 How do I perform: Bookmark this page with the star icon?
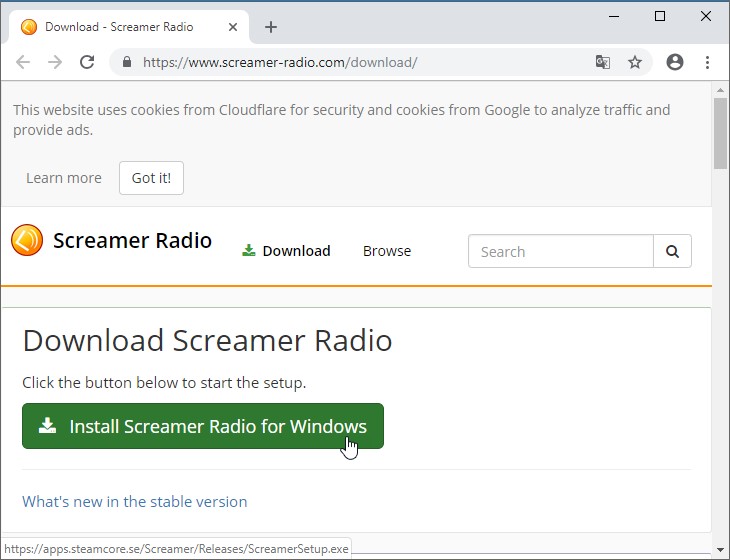635,62
